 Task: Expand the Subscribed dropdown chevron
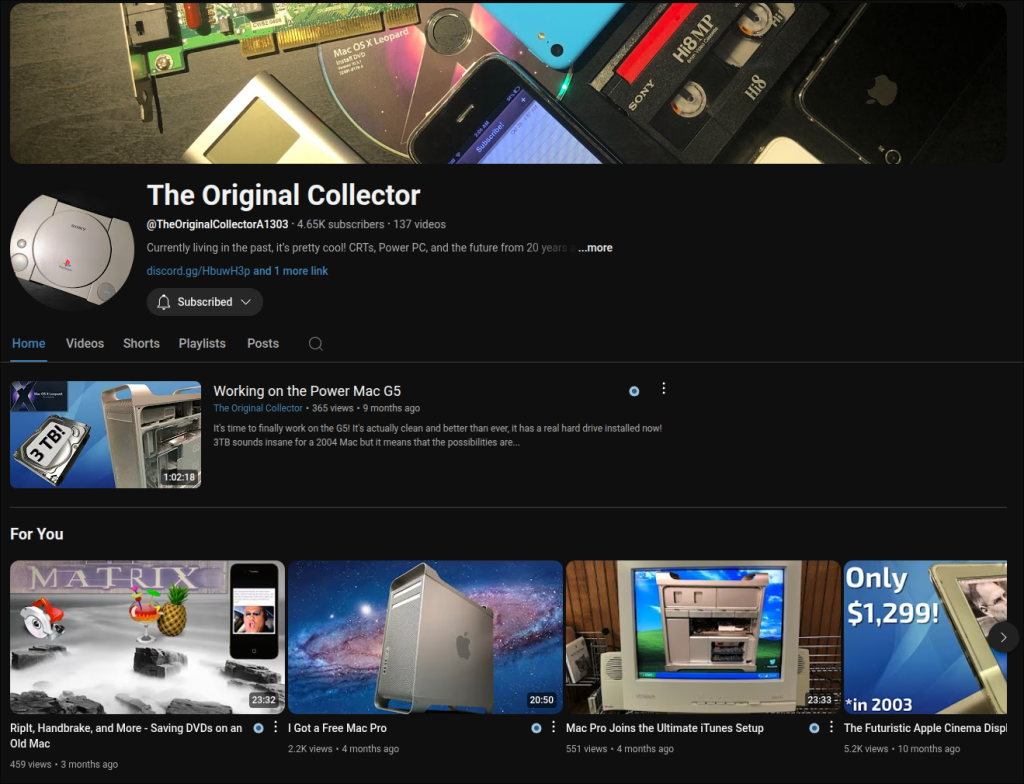coord(246,302)
